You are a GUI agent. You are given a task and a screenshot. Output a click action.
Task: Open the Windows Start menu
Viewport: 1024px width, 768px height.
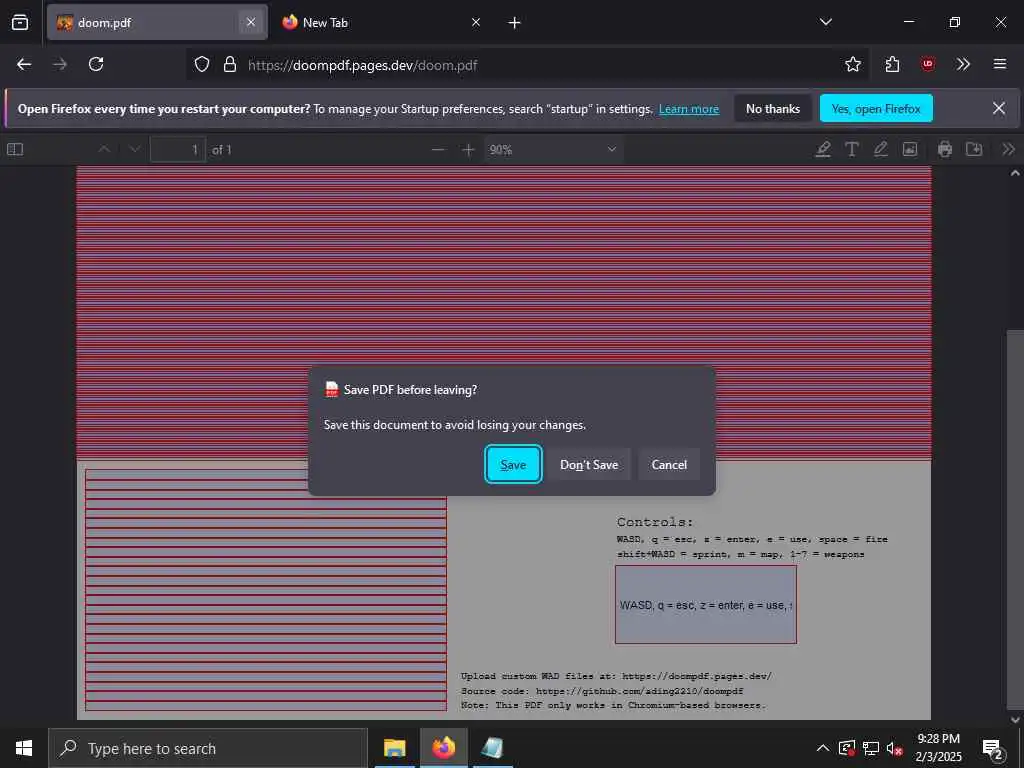(24, 748)
